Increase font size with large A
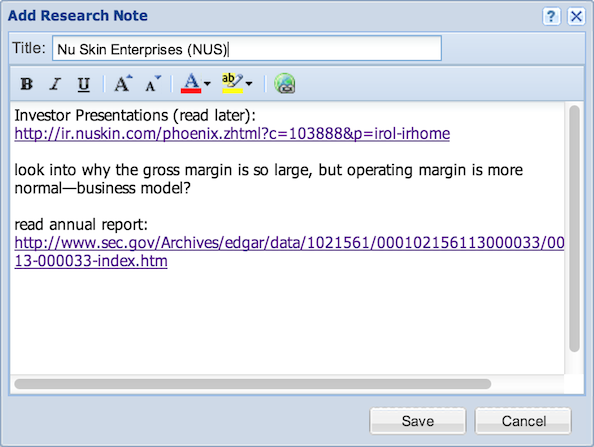The image size is (594, 447). (x=123, y=84)
